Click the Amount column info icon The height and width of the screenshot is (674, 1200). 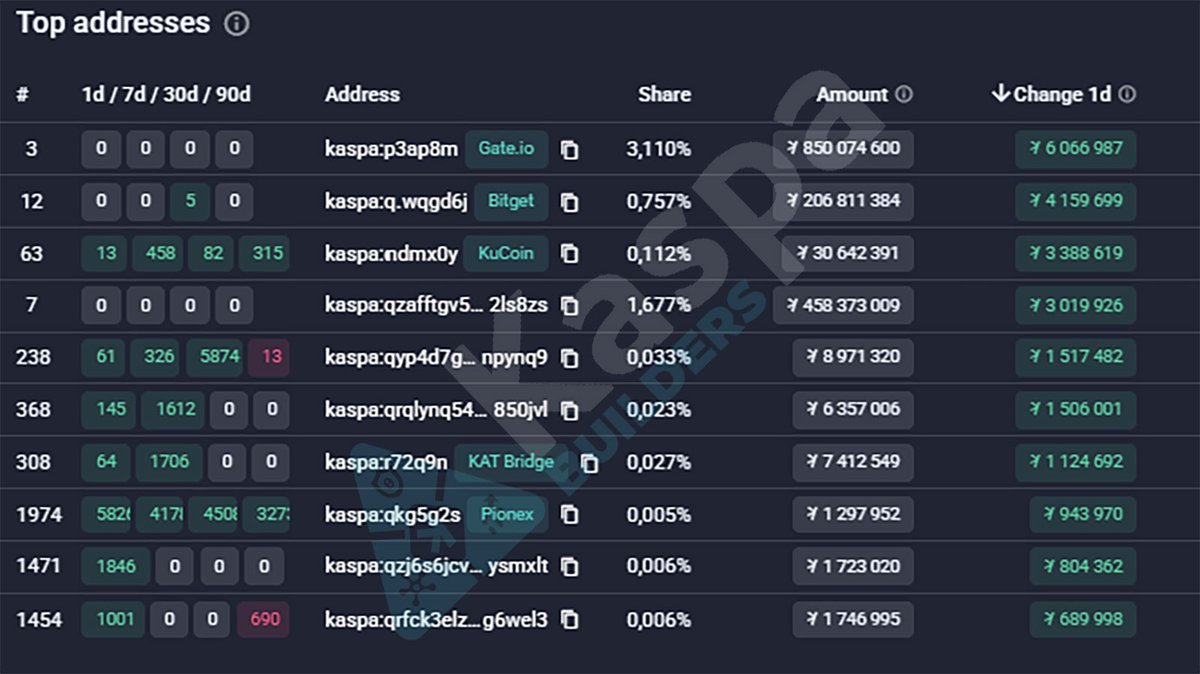904,94
